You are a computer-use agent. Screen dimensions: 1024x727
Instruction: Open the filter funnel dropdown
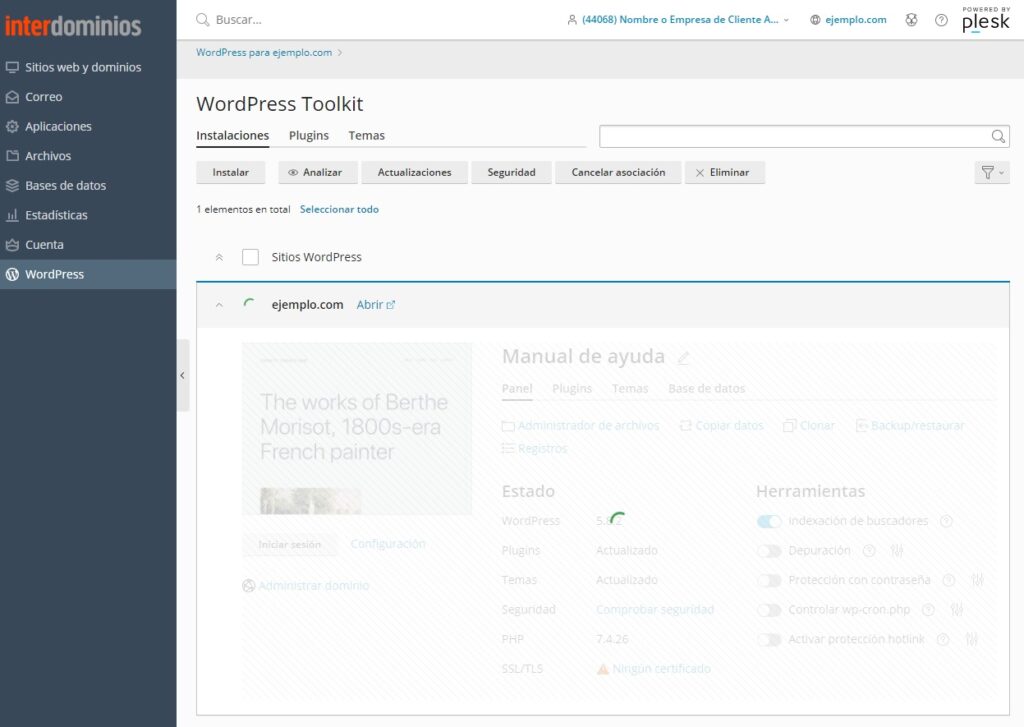click(992, 172)
